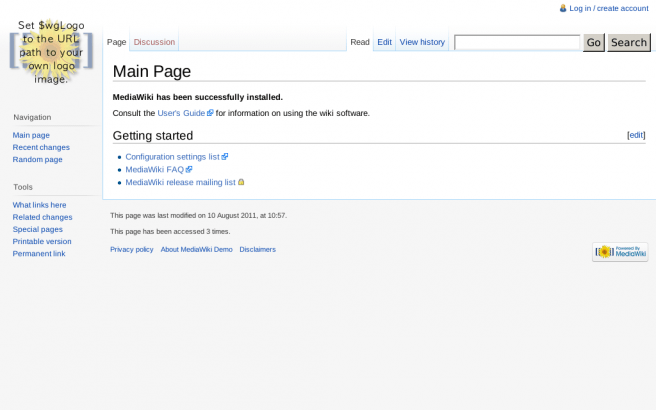Click the Main Page heading text

[152, 72]
